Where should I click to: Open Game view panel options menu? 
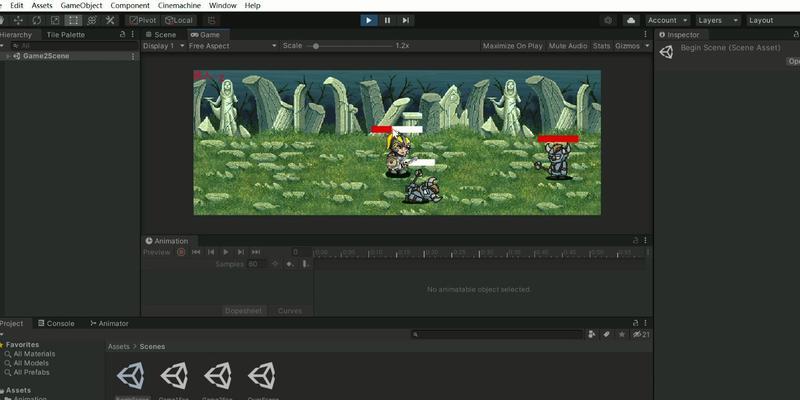click(x=645, y=34)
